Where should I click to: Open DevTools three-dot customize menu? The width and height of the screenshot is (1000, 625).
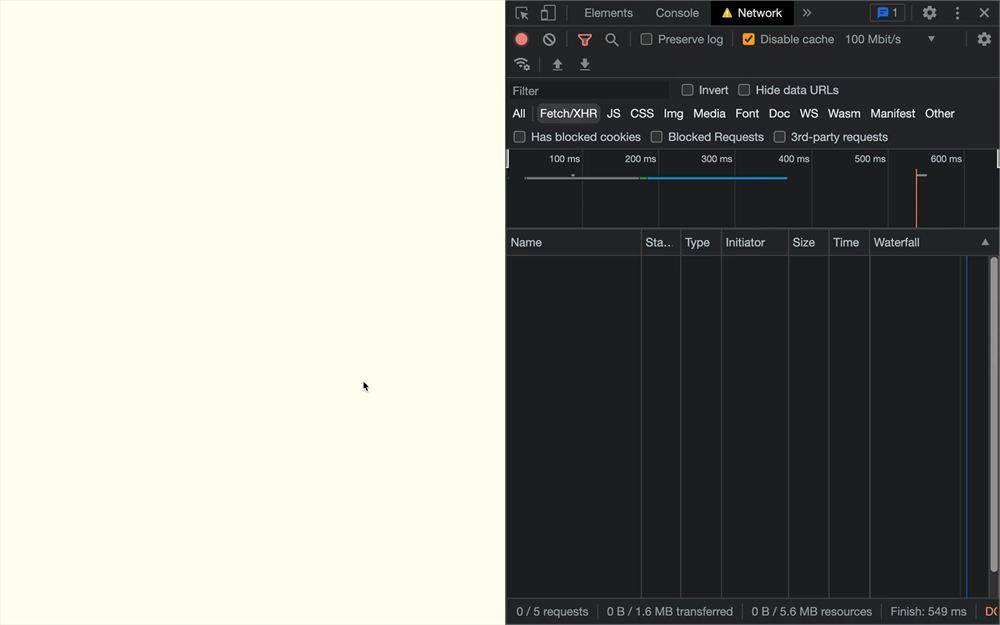click(x=957, y=13)
